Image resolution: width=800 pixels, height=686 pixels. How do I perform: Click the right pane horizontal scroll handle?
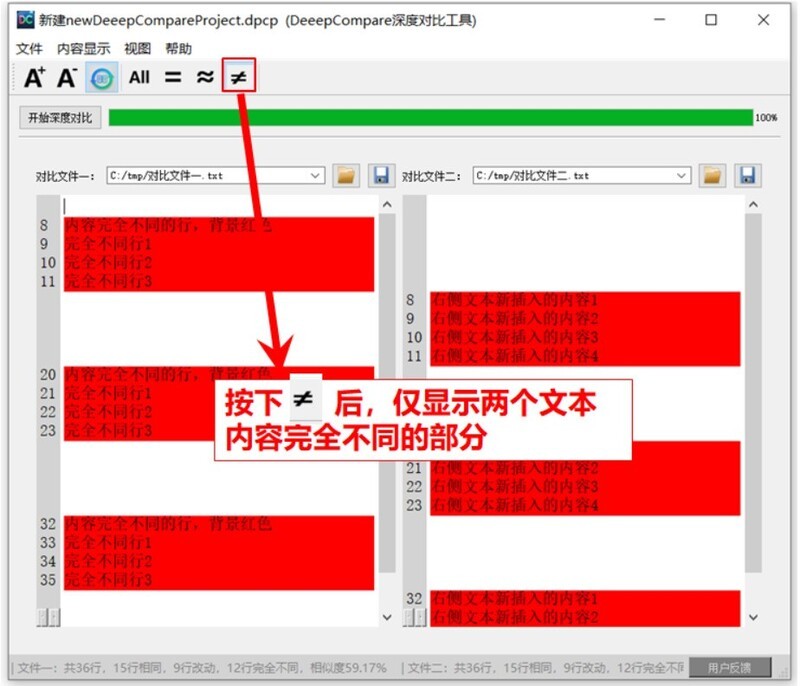pos(415,617)
